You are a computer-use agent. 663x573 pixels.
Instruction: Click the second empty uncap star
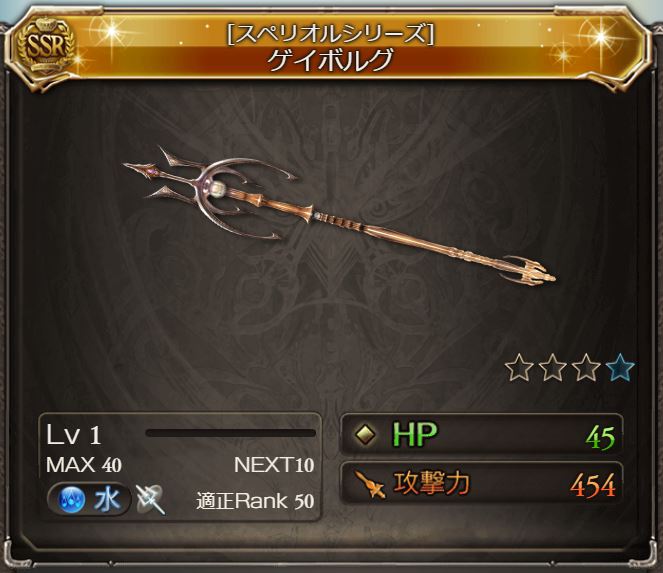coord(553,367)
